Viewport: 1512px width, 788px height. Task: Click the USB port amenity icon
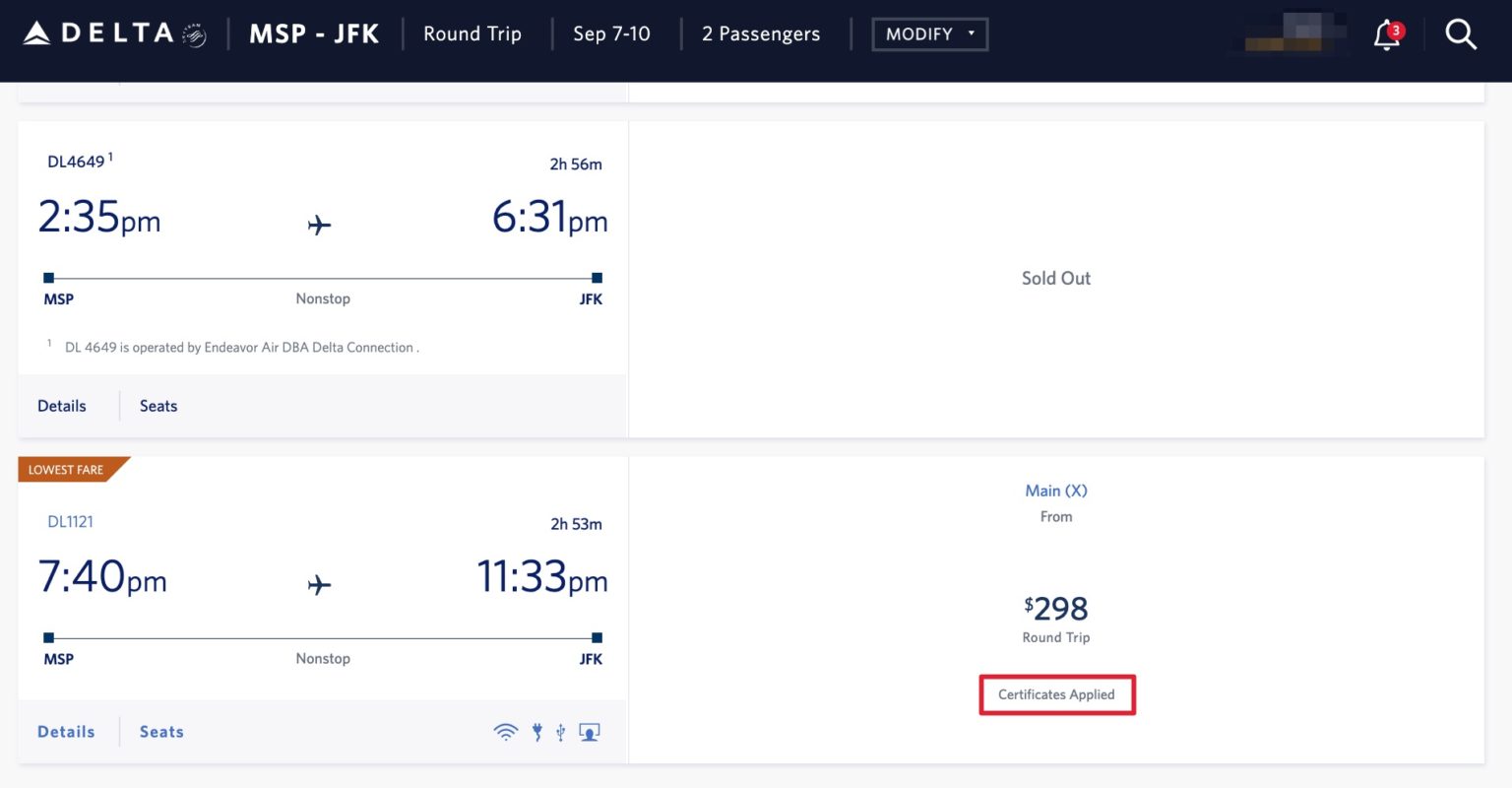click(560, 731)
